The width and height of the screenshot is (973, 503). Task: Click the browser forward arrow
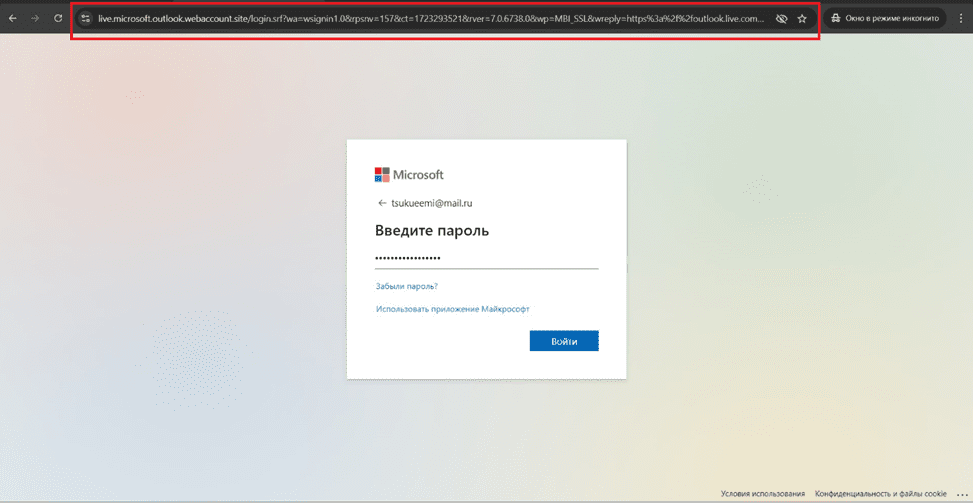[x=35, y=19]
